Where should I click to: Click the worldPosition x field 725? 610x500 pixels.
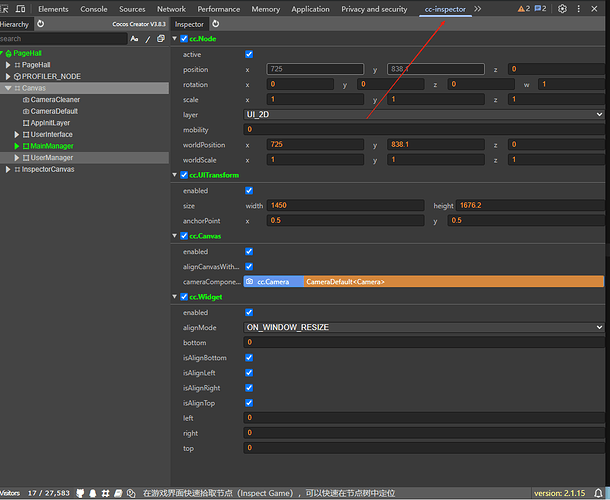pos(315,144)
